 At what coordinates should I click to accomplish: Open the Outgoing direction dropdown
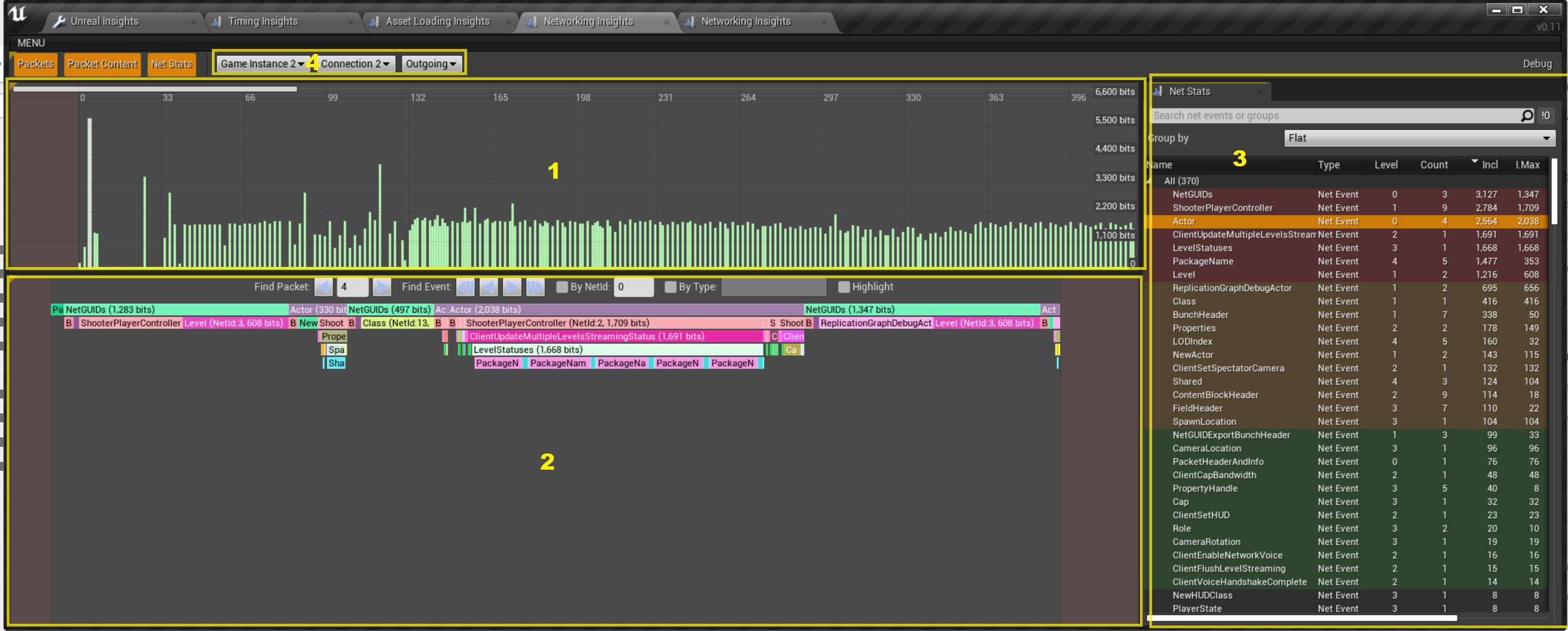click(x=430, y=64)
